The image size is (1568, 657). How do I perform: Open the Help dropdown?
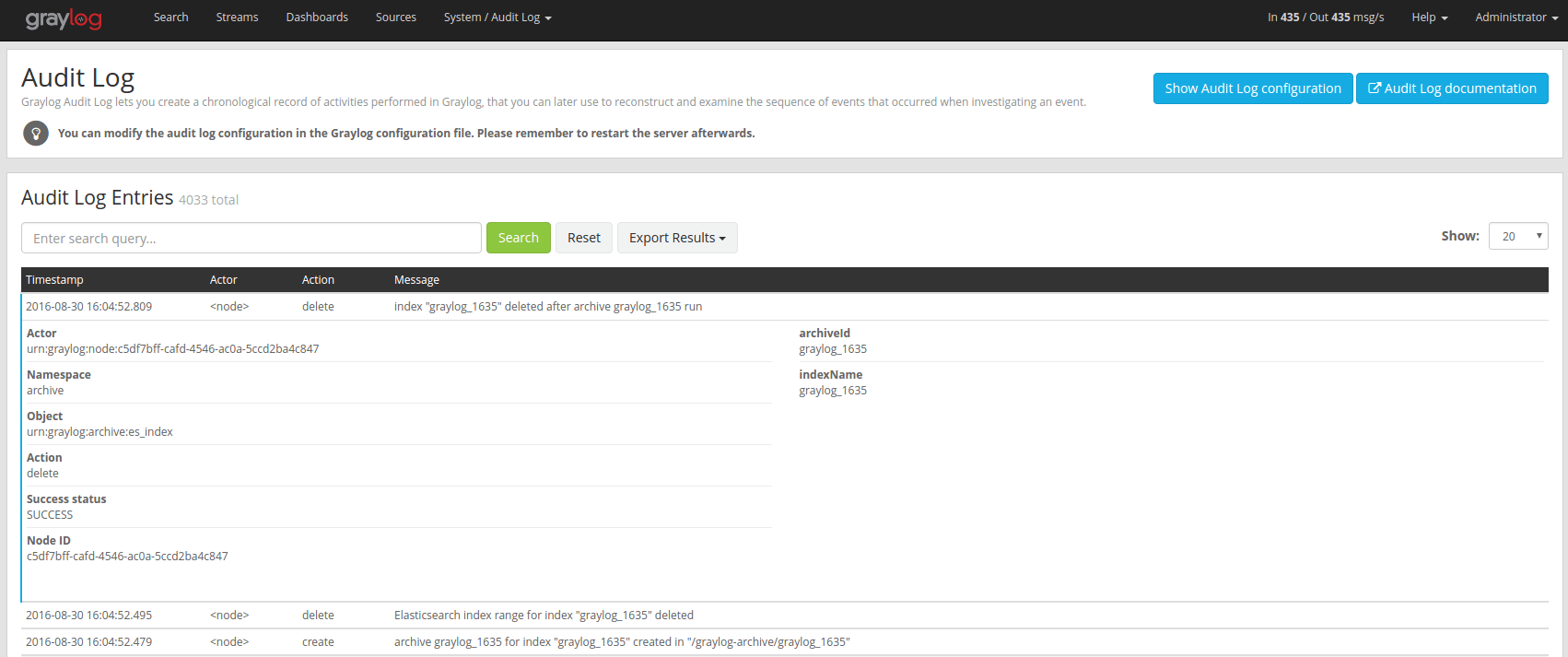click(1430, 18)
